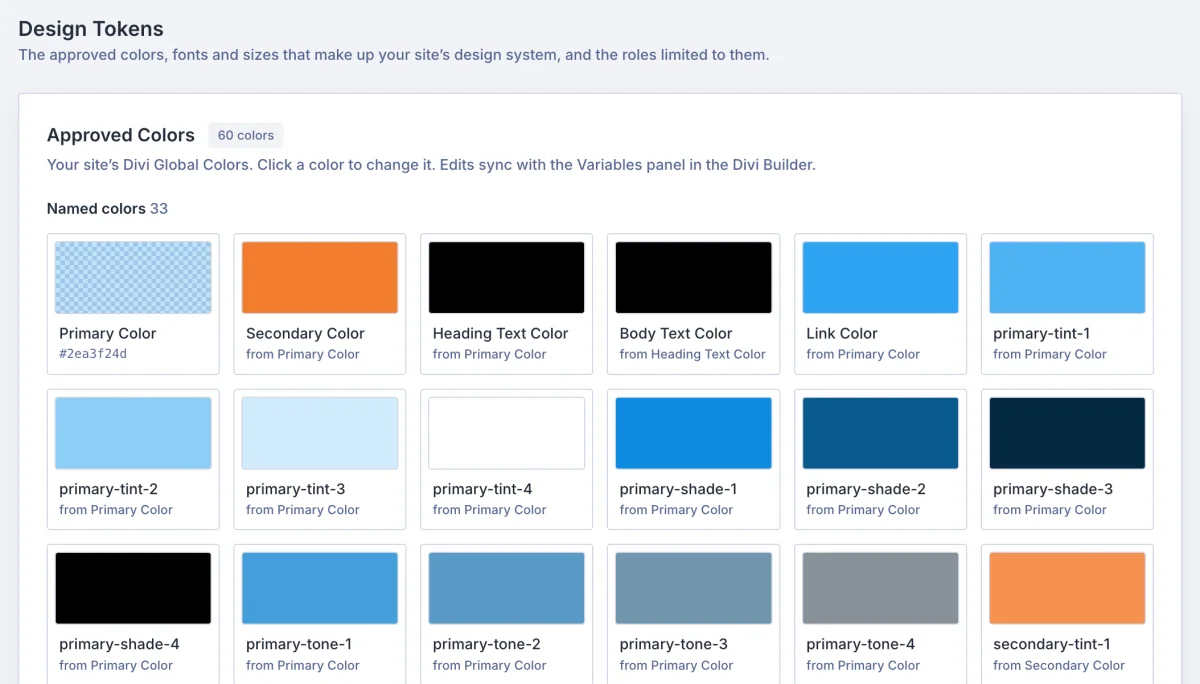This screenshot has height=684, width=1200.
Task: Click the 60 colors count badge
Action: [x=246, y=135]
